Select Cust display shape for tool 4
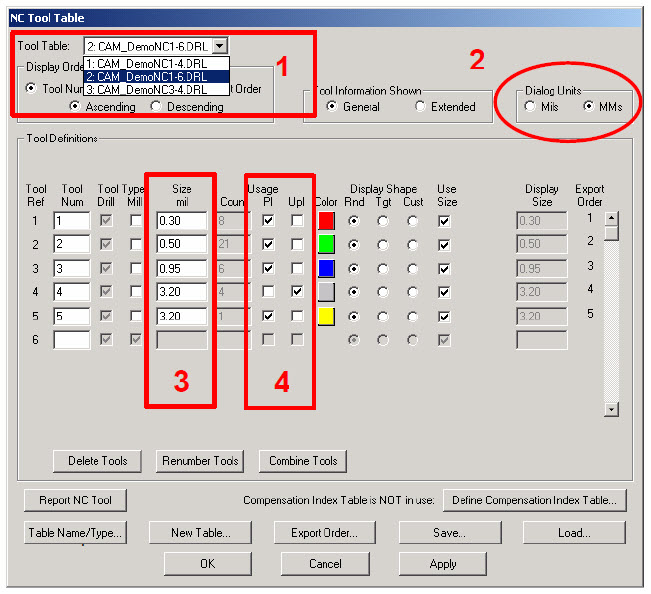 pyautogui.click(x=412, y=292)
